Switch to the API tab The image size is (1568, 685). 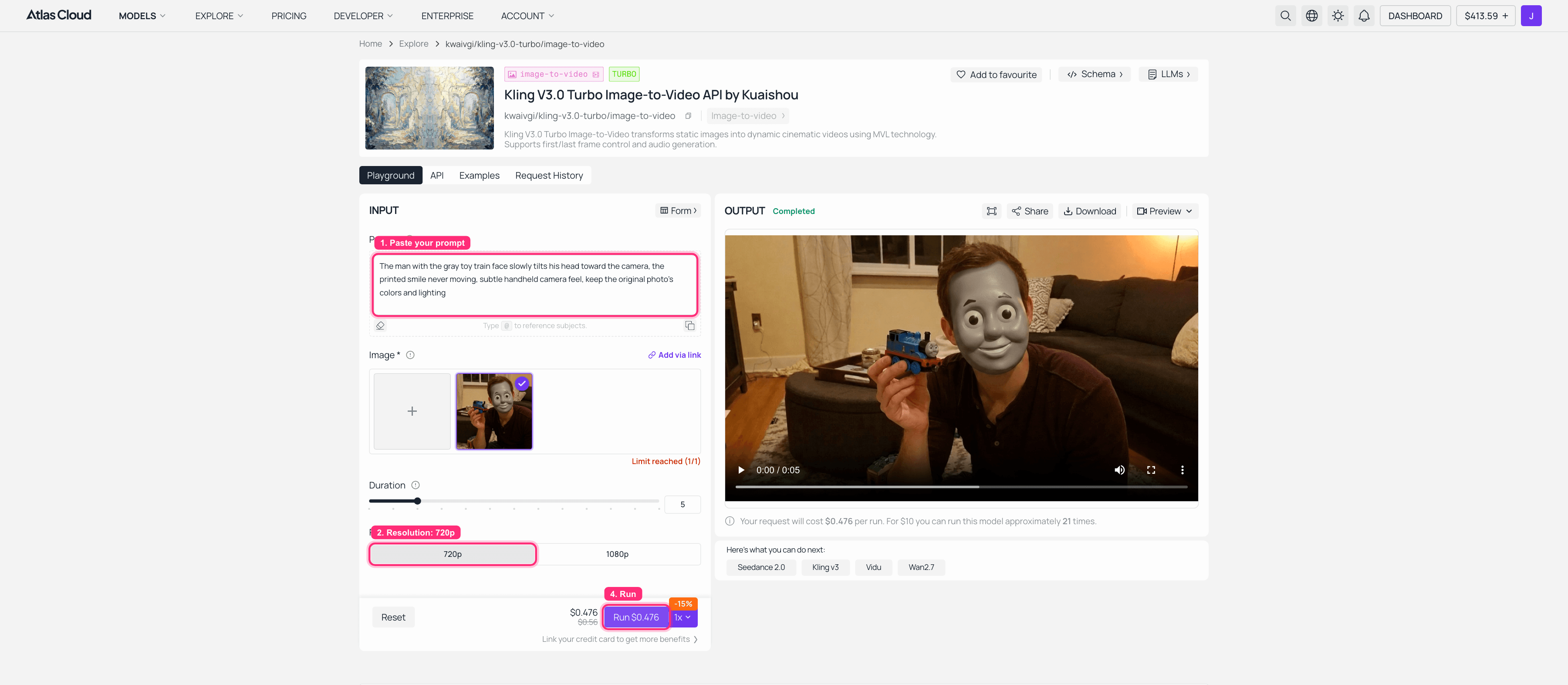pyautogui.click(x=436, y=175)
